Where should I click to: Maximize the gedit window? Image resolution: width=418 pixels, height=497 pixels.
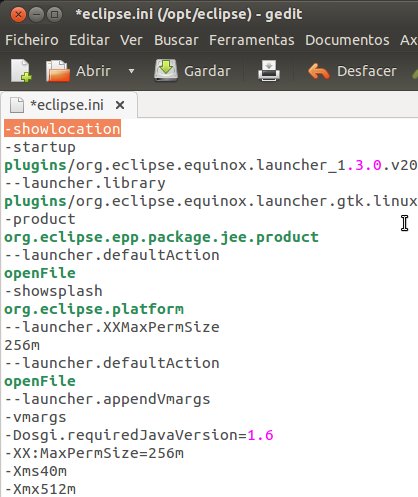[x=54, y=15]
